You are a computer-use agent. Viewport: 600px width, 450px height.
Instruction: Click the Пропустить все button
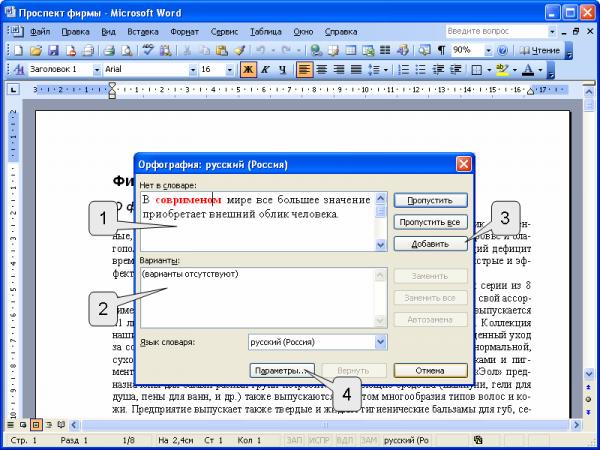430,222
